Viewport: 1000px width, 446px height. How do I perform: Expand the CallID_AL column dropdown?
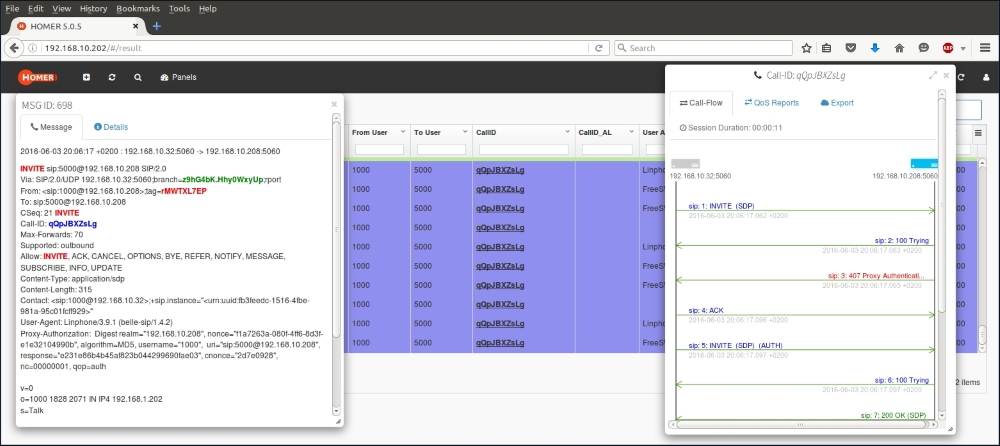(x=631, y=132)
